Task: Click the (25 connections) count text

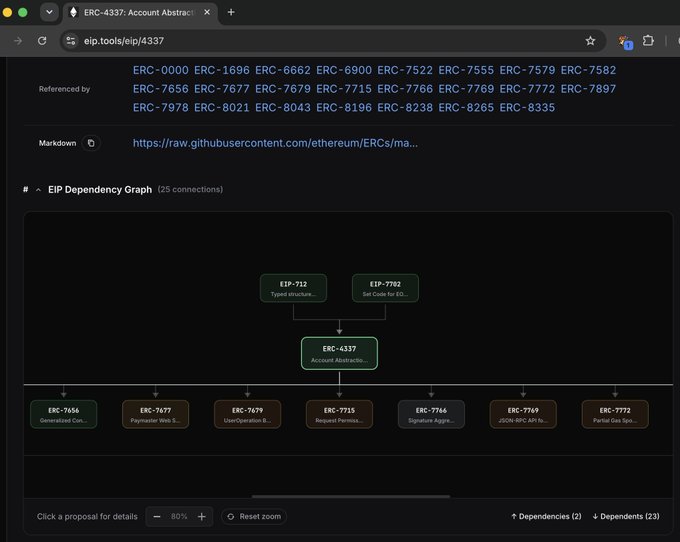Action: 190,189
